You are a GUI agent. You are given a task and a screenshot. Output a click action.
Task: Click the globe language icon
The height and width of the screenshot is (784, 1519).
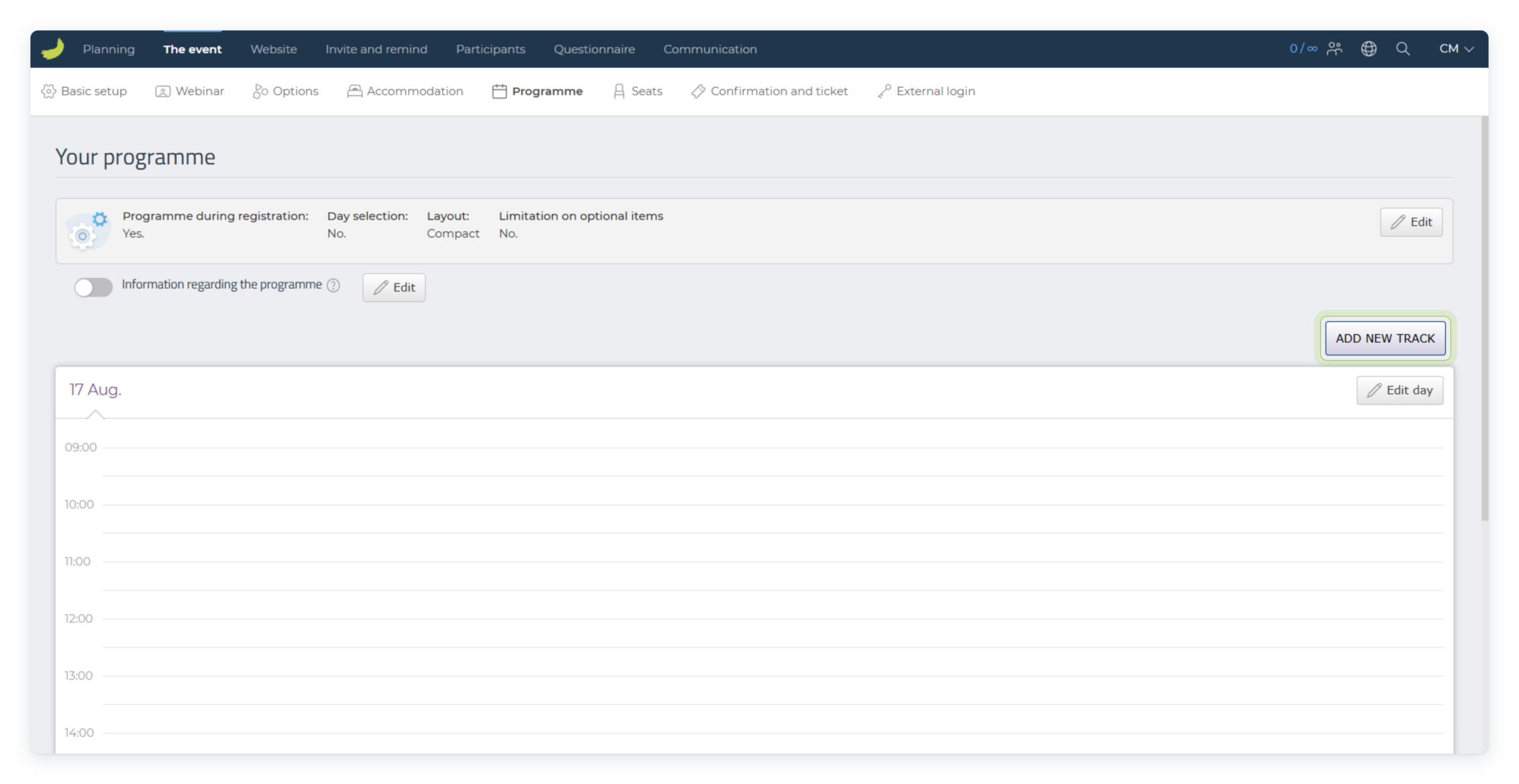click(x=1368, y=49)
